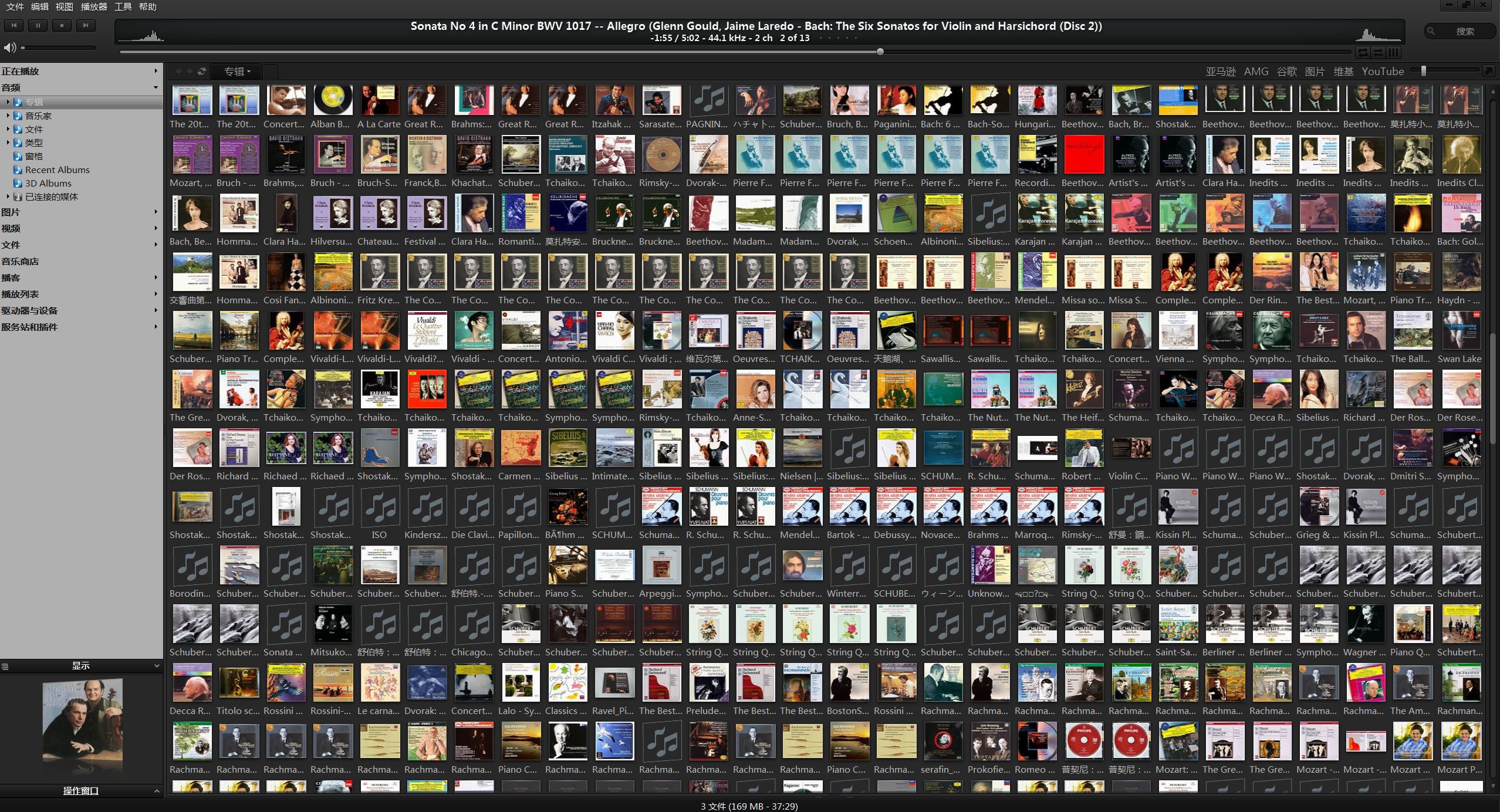Open the Cosi Fan... album thumbnail

coord(286,273)
